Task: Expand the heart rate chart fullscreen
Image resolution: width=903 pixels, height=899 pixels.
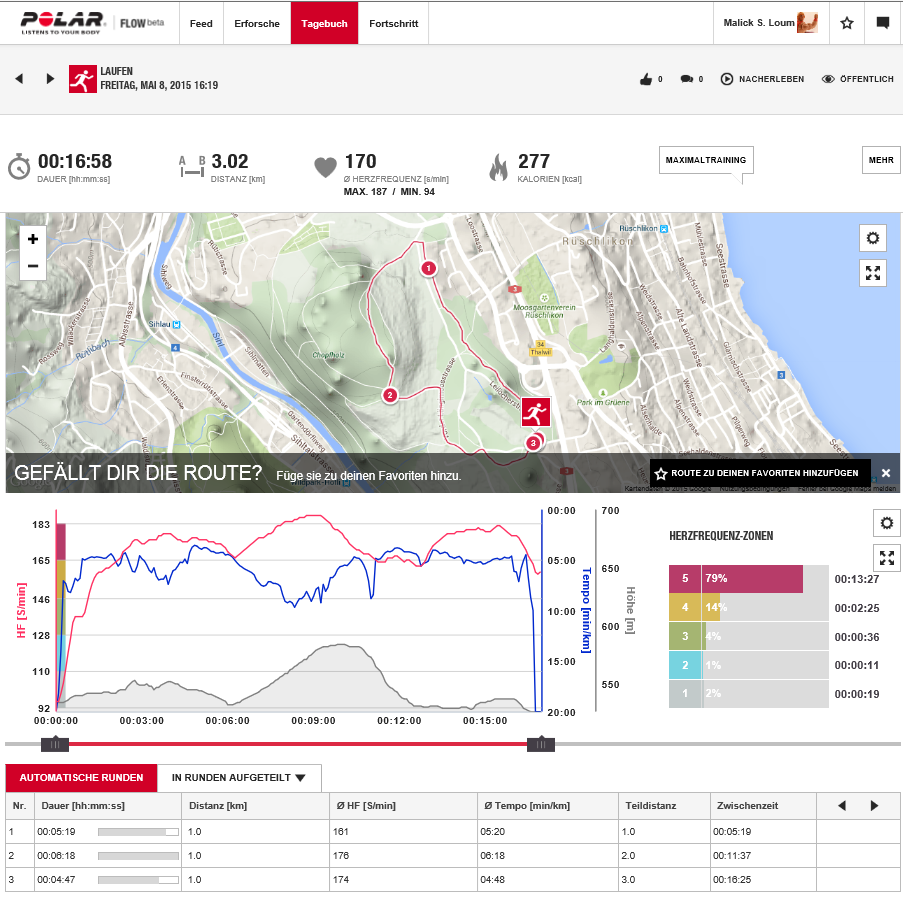Action: [x=886, y=558]
